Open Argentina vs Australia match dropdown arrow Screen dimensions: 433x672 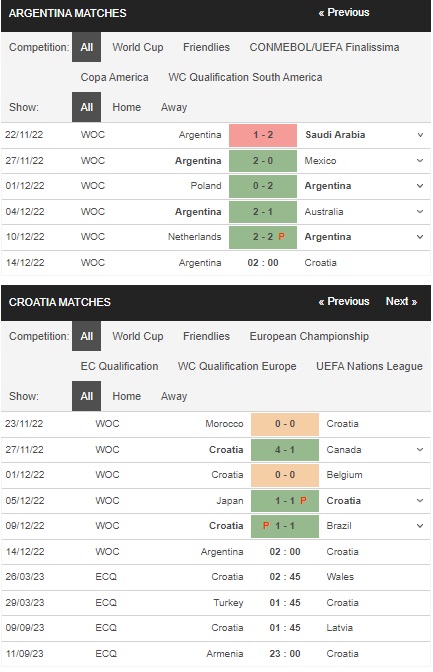tap(420, 212)
